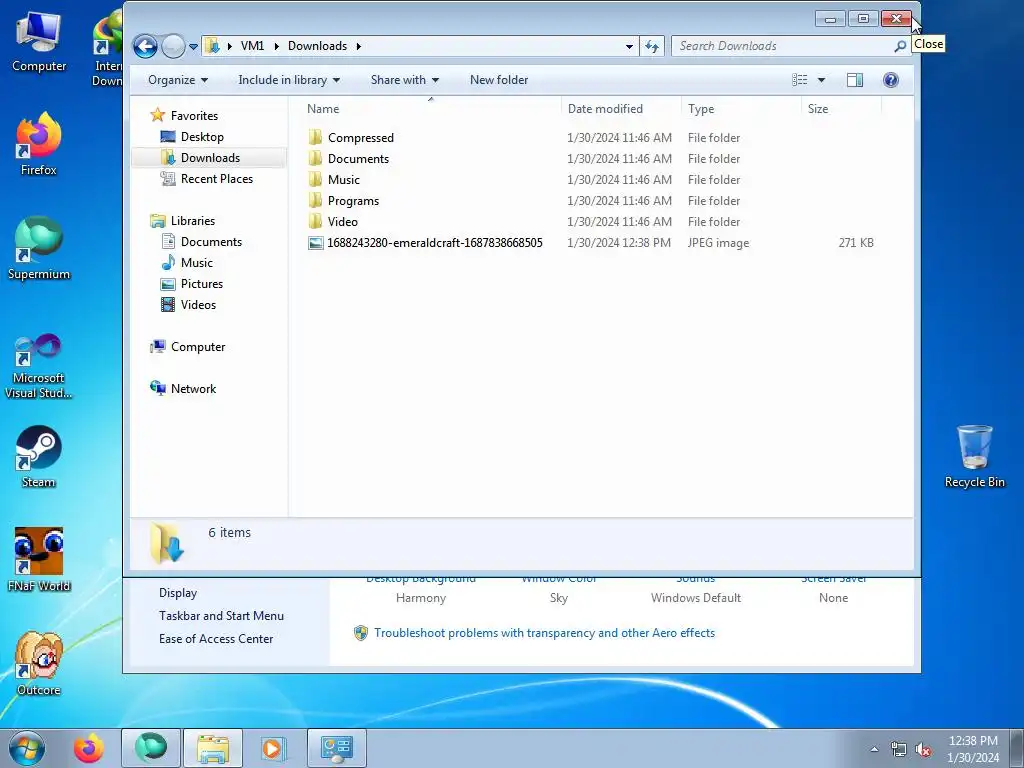Image resolution: width=1024 pixels, height=768 pixels.
Task: Click the Steam desktop shortcut
Action: tap(39, 456)
